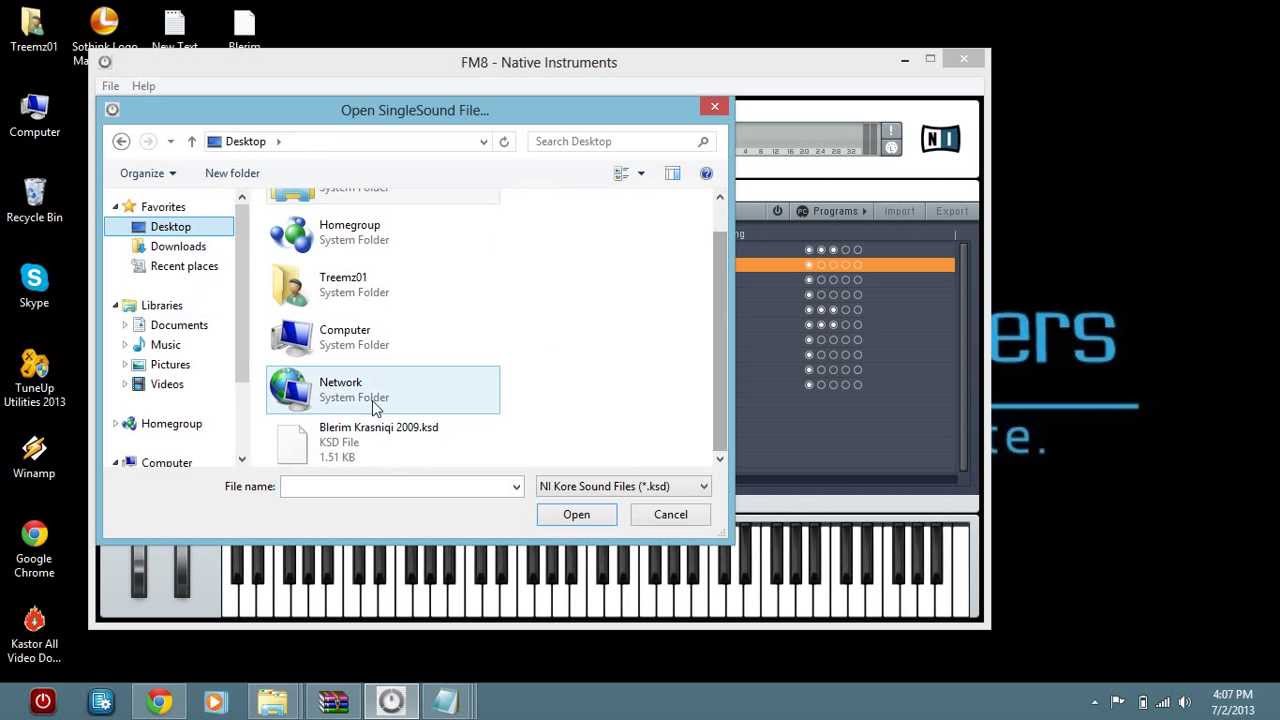The height and width of the screenshot is (720, 1280).
Task: Open Skype desktop shortcut
Action: click(34, 286)
